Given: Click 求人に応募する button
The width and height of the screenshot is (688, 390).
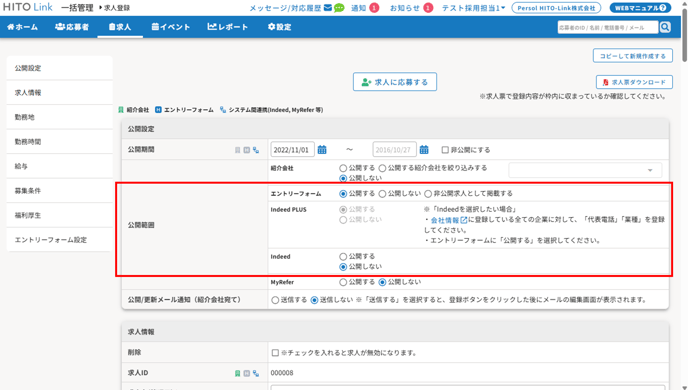Looking at the screenshot, I should 395,82.
